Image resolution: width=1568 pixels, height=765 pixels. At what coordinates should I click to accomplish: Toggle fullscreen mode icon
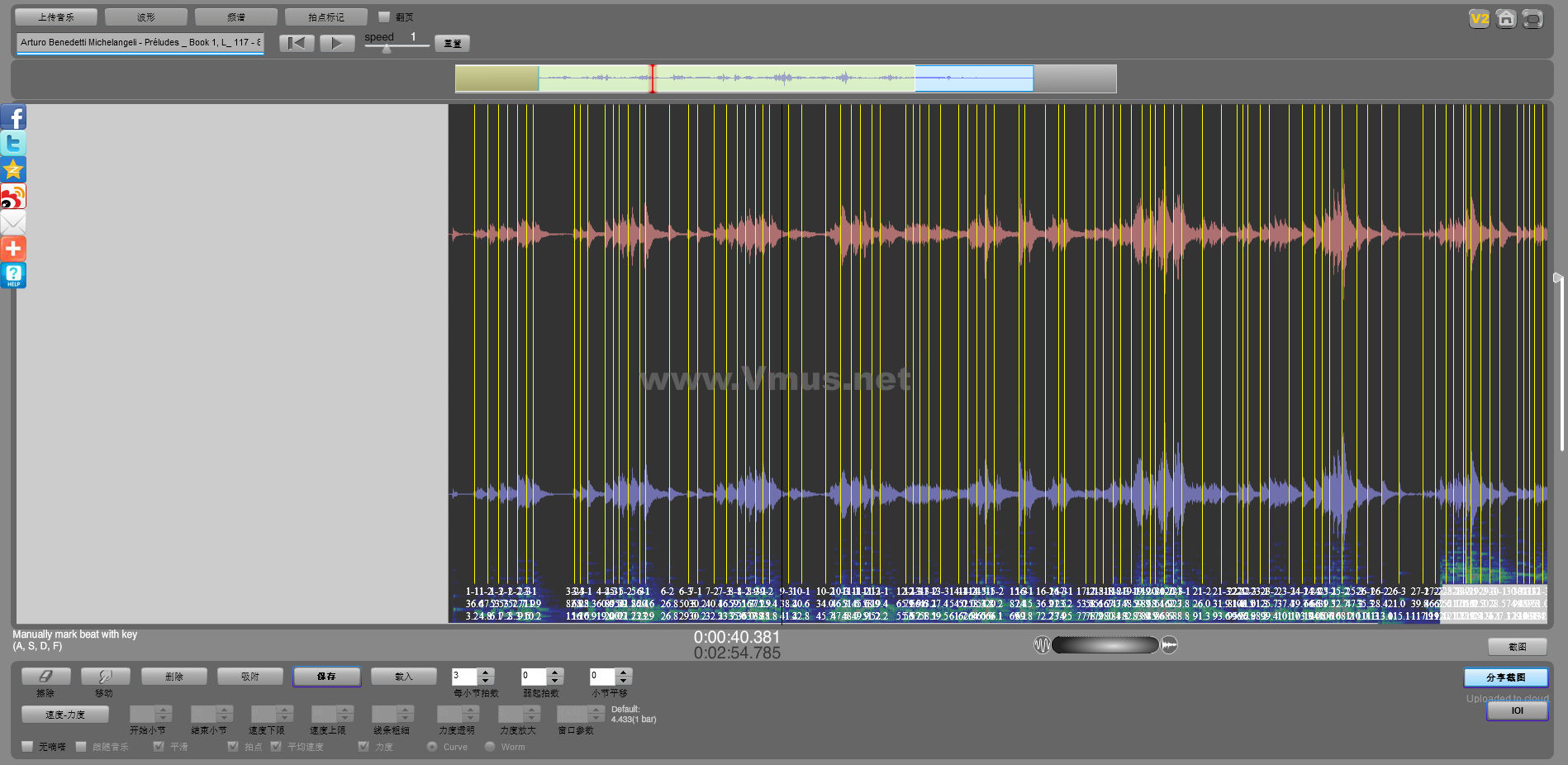click(1532, 18)
